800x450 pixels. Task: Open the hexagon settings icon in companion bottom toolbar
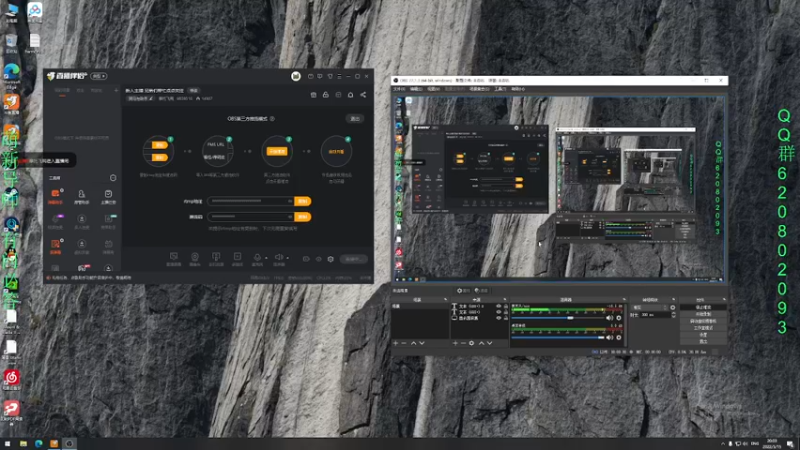[x=331, y=259]
